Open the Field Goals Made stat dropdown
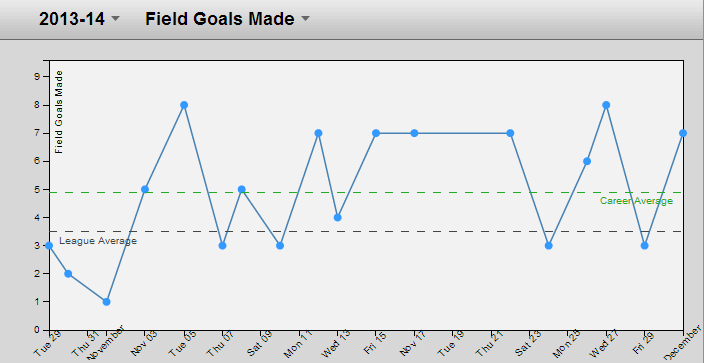The image size is (704, 363). [227, 19]
